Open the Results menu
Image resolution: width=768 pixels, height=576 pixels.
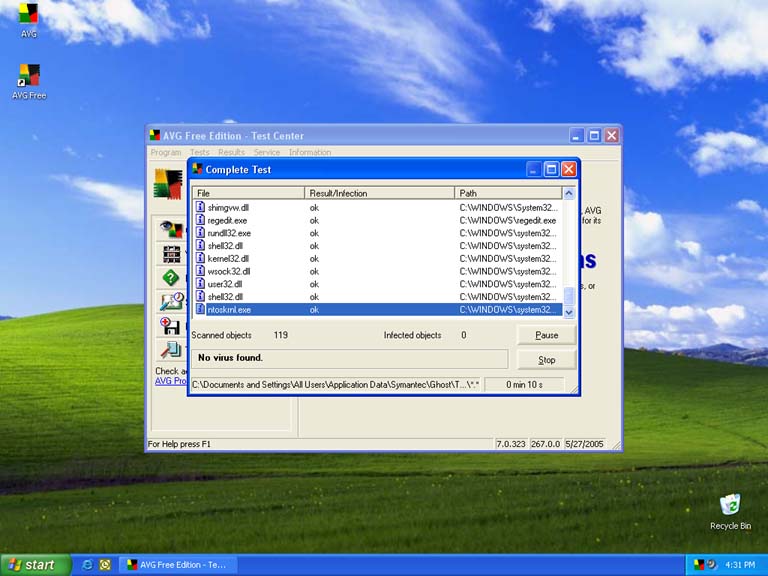(x=231, y=152)
